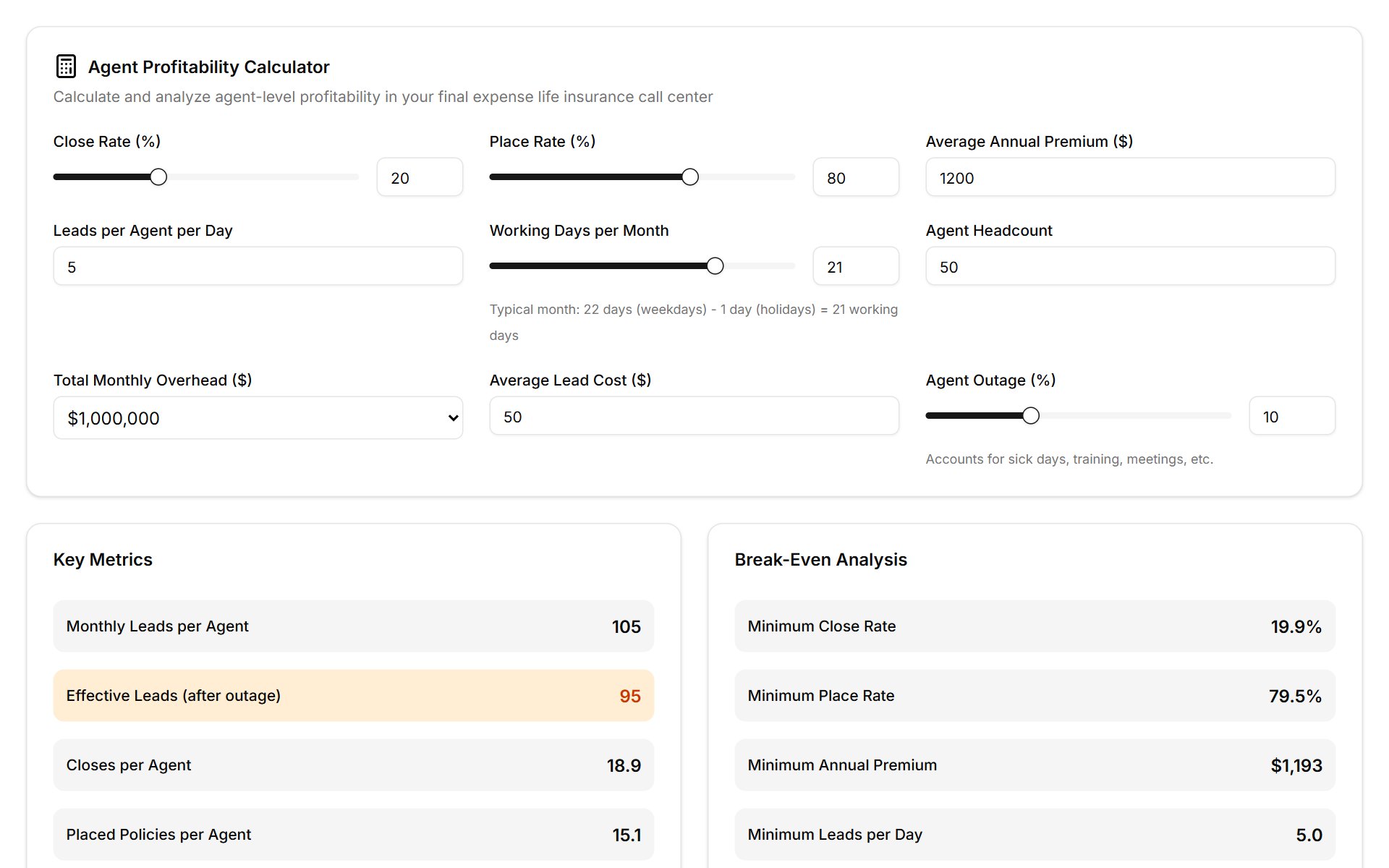The width and height of the screenshot is (1389, 868).
Task: Adjust the Working Days per Month slider
Action: [715, 266]
